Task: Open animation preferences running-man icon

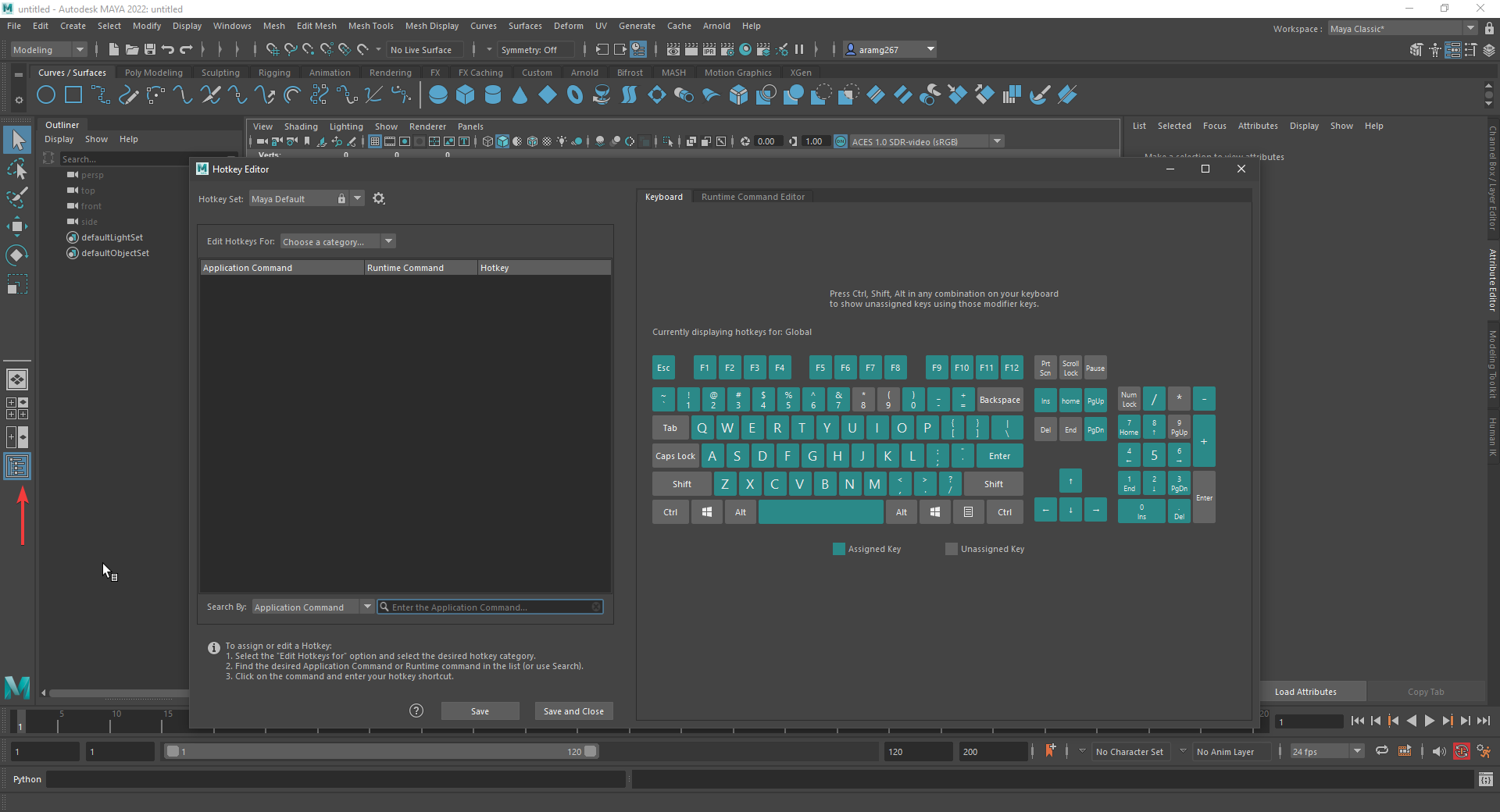Action: (1484, 751)
